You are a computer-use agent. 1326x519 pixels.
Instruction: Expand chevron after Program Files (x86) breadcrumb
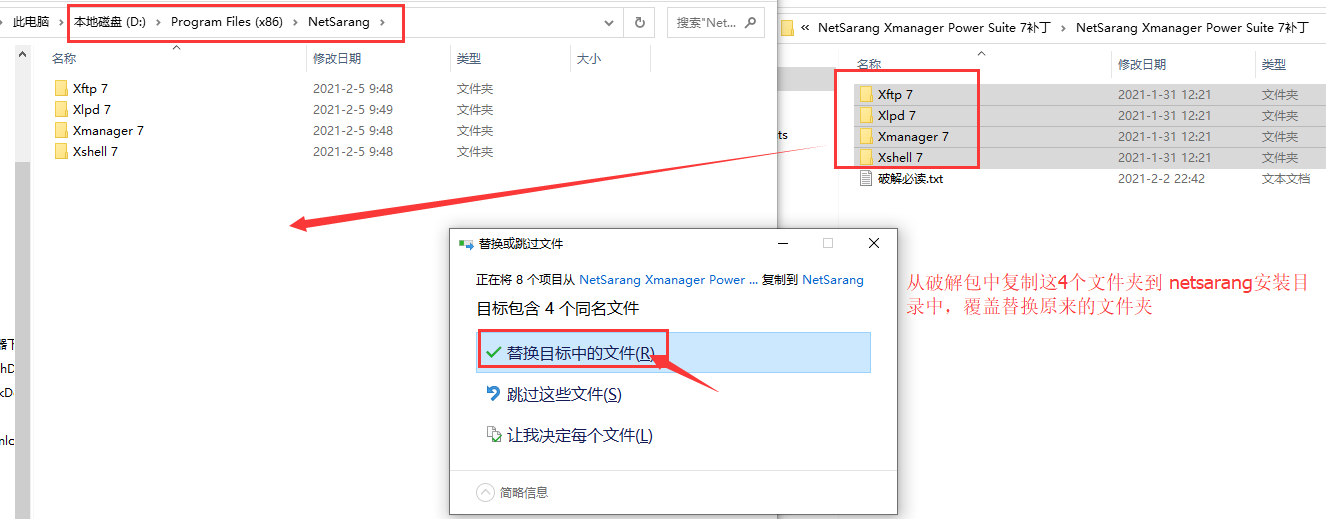tap(294, 22)
